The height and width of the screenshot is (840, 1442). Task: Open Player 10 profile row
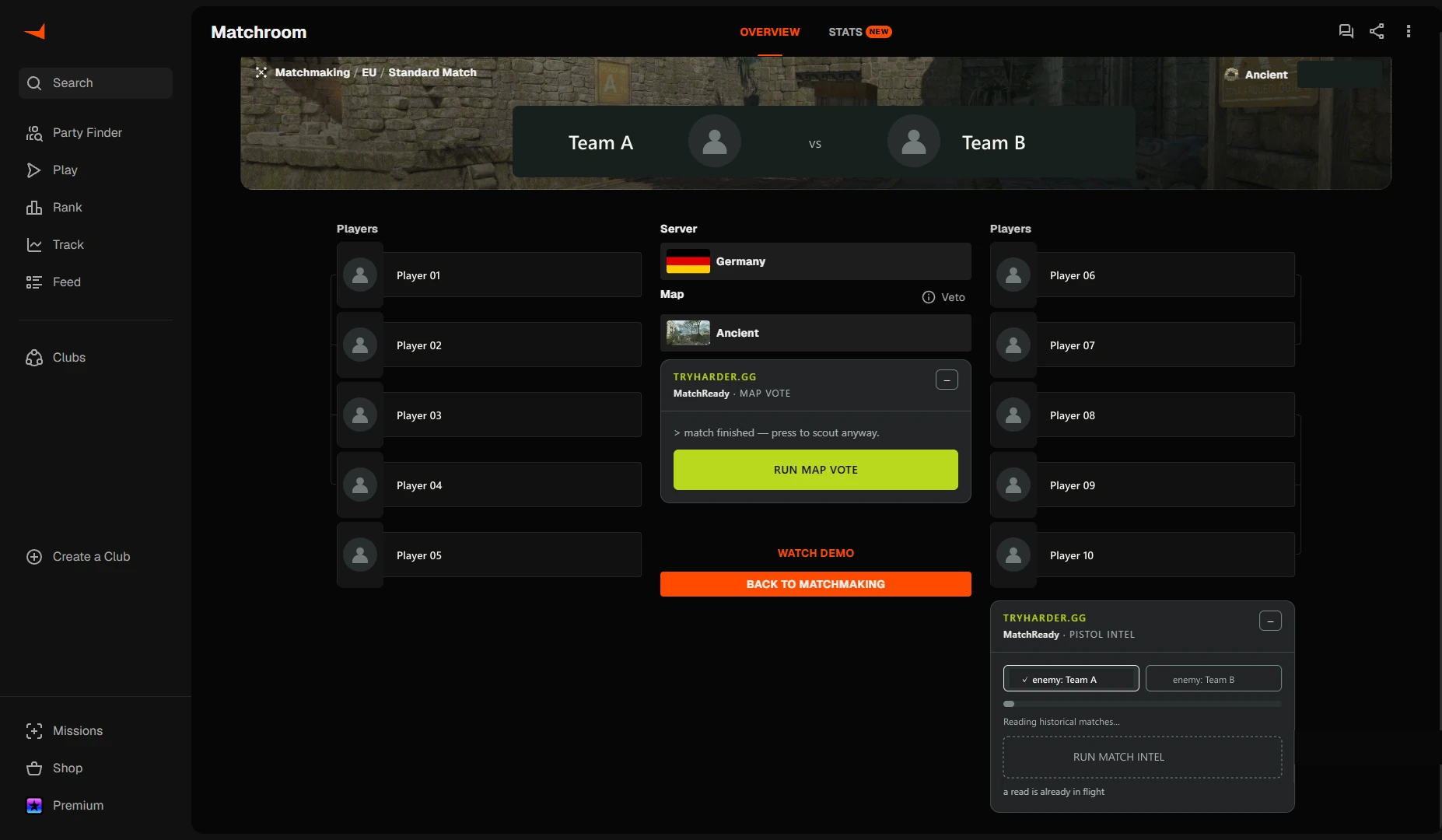click(x=1143, y=555)
